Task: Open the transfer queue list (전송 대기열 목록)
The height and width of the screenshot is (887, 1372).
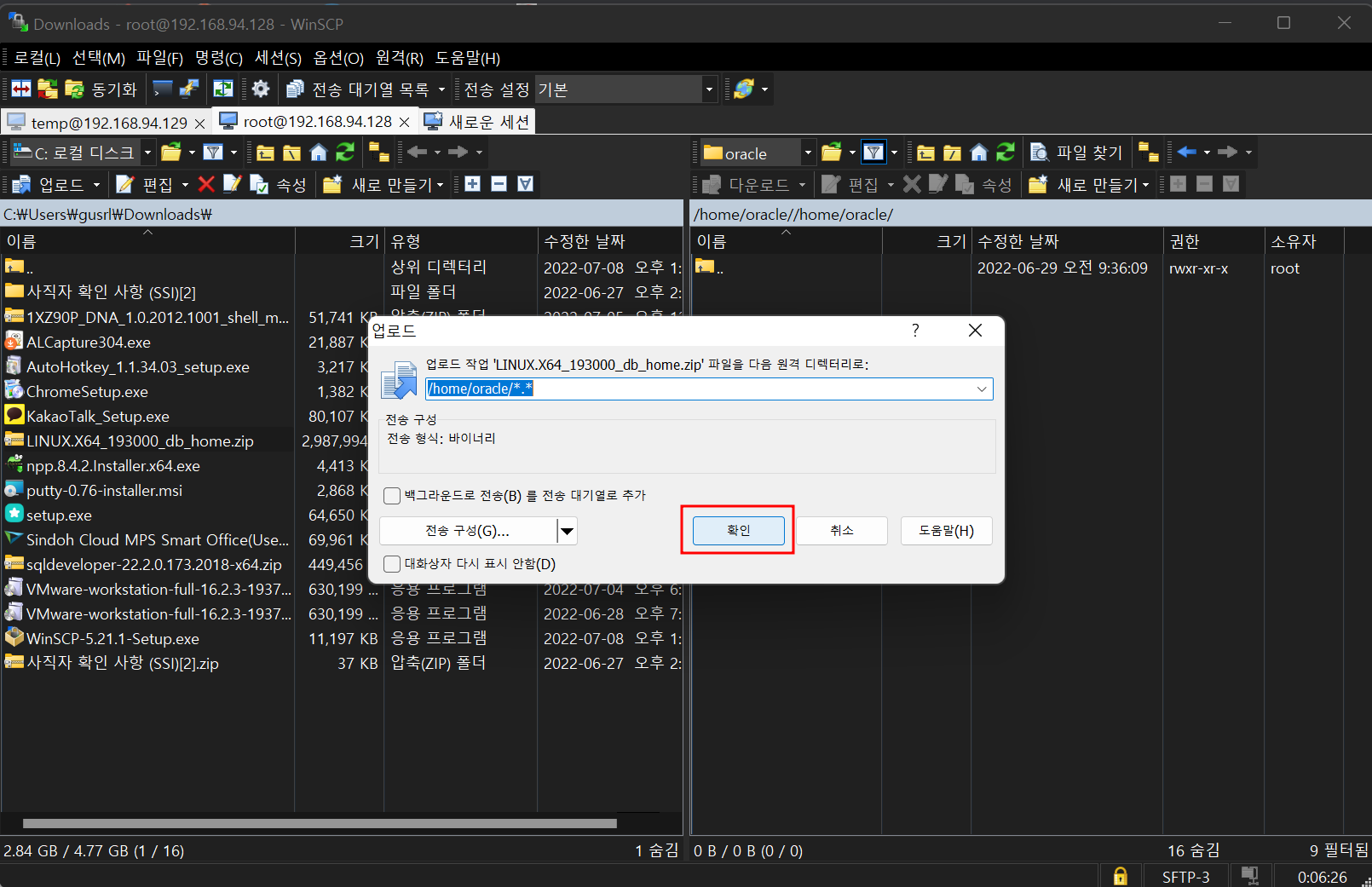Action: tap(366, 89)
